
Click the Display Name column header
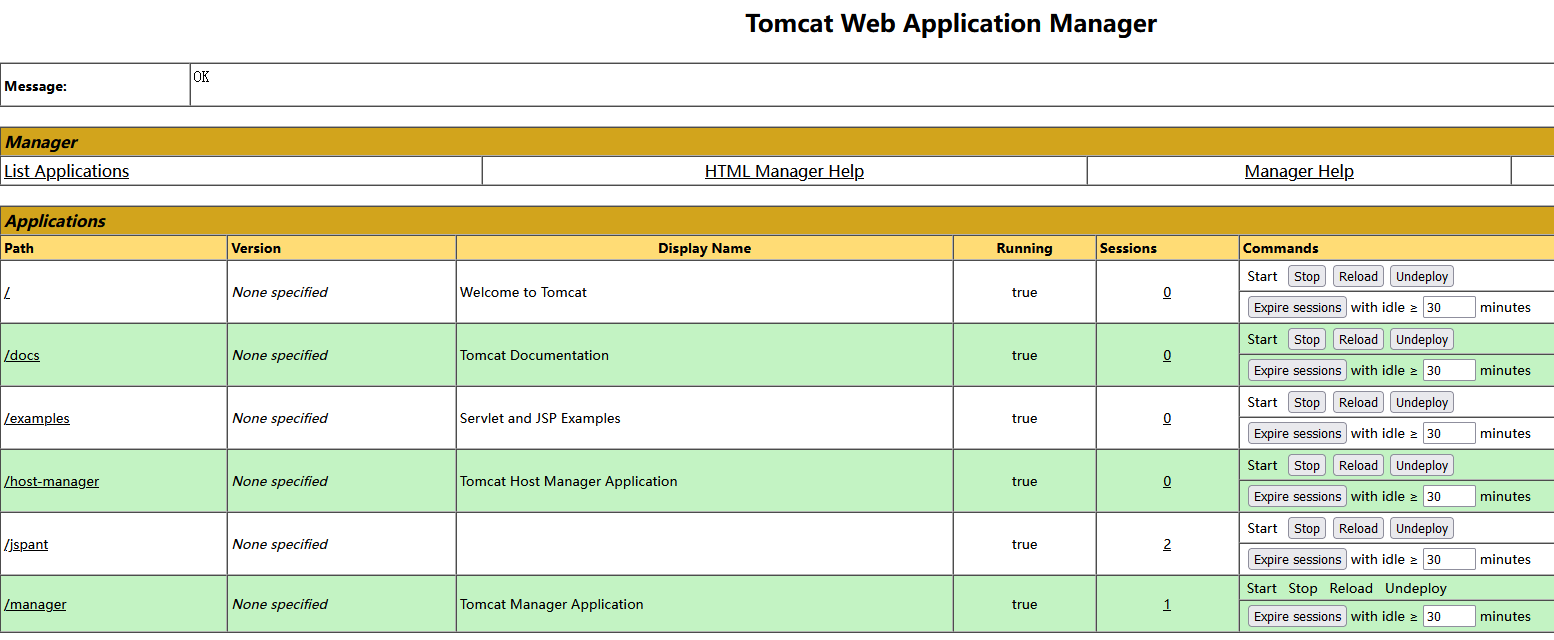point(704,248)
